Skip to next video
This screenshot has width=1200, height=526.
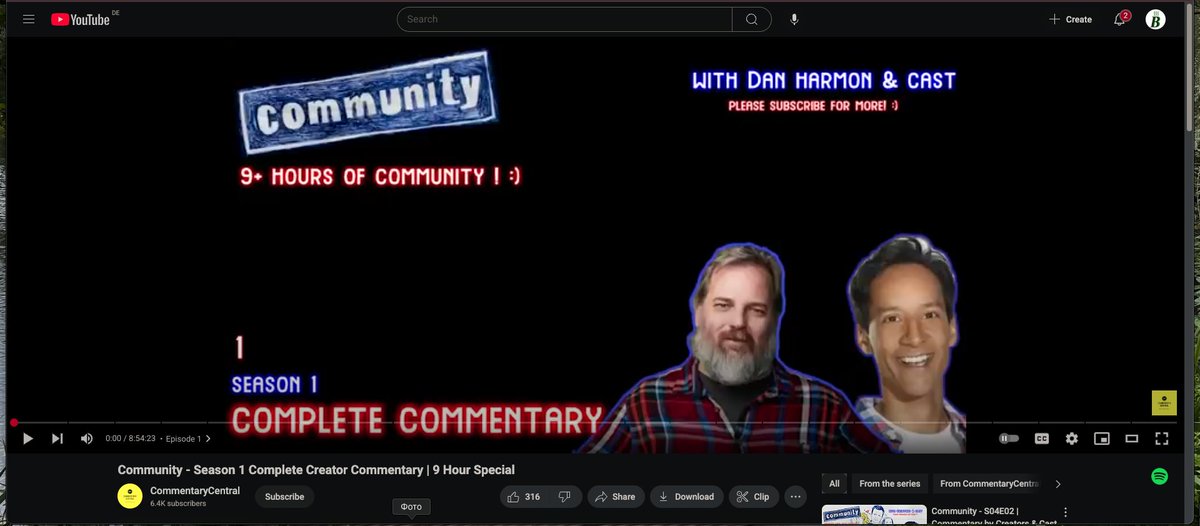coord(57,438)
